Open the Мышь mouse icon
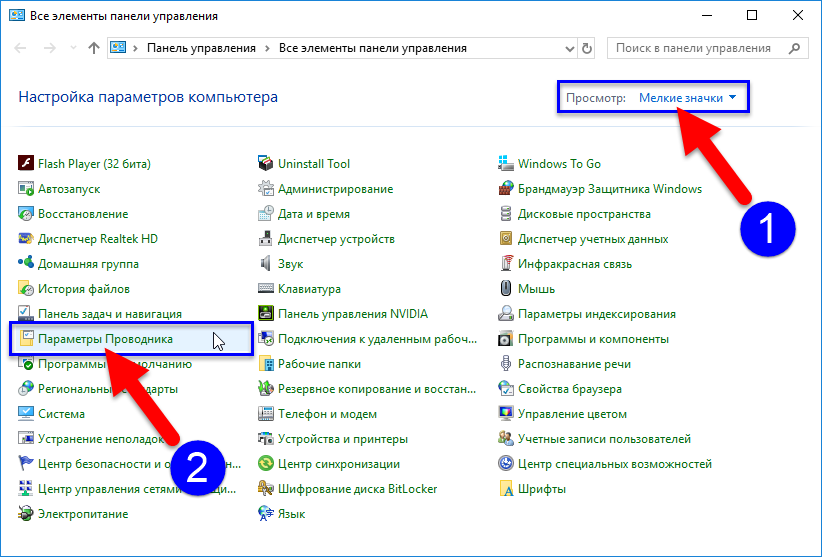This screenshot has height=557, width=822. pyautogui.click(x=506, y=289)
